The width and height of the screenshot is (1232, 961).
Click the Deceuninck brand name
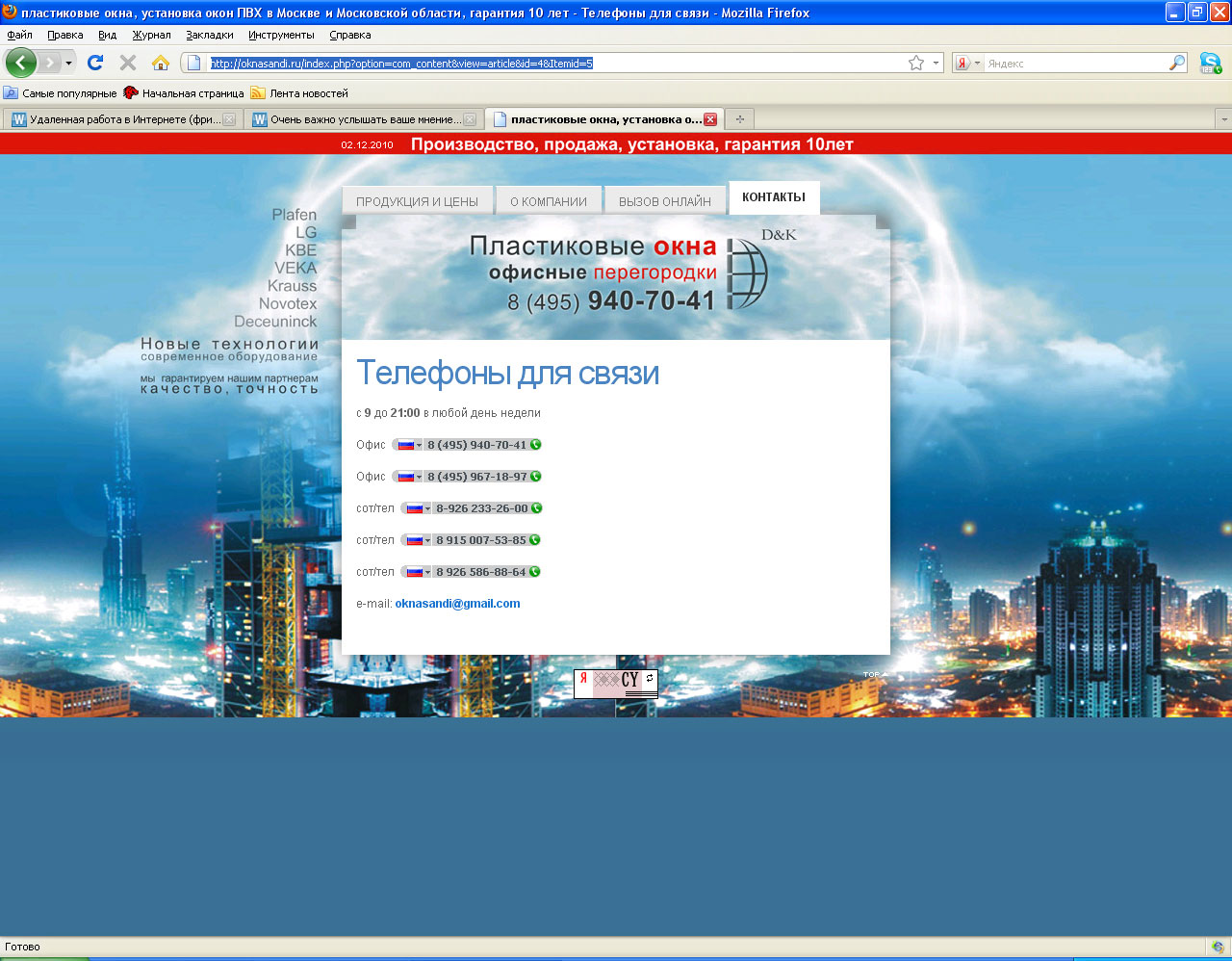tap(275, 322)
